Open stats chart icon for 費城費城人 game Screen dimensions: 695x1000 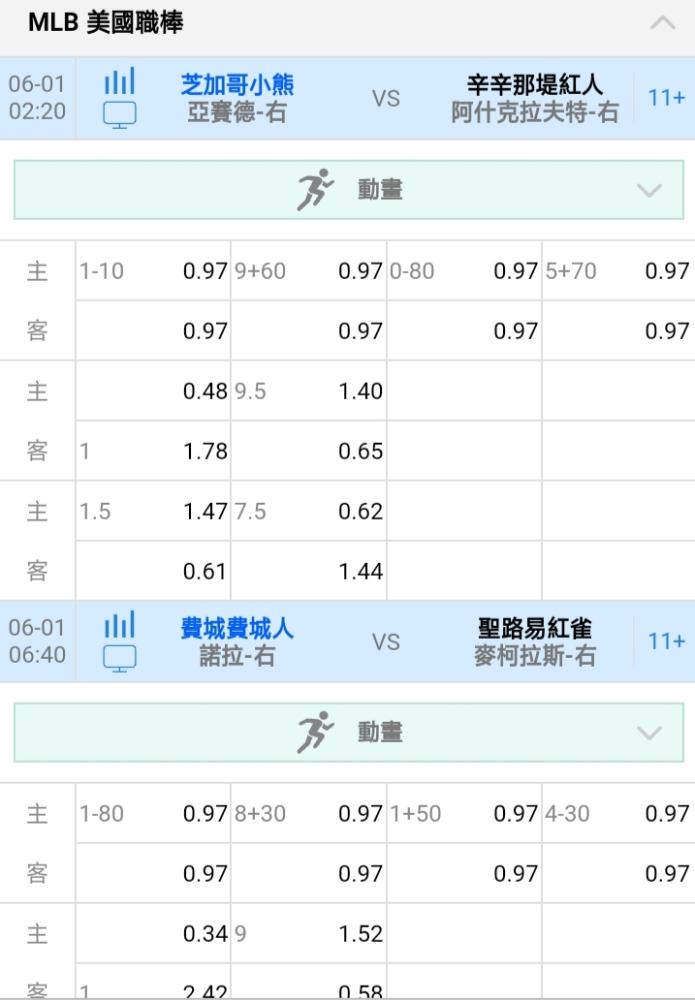pos(120,624)
